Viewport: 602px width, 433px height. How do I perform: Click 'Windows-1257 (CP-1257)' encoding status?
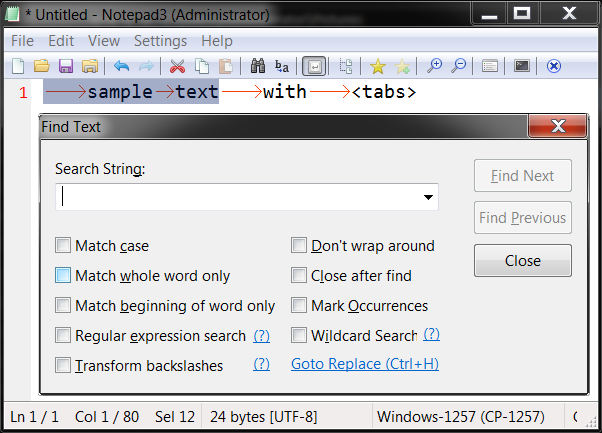click(x=461, y=417)
